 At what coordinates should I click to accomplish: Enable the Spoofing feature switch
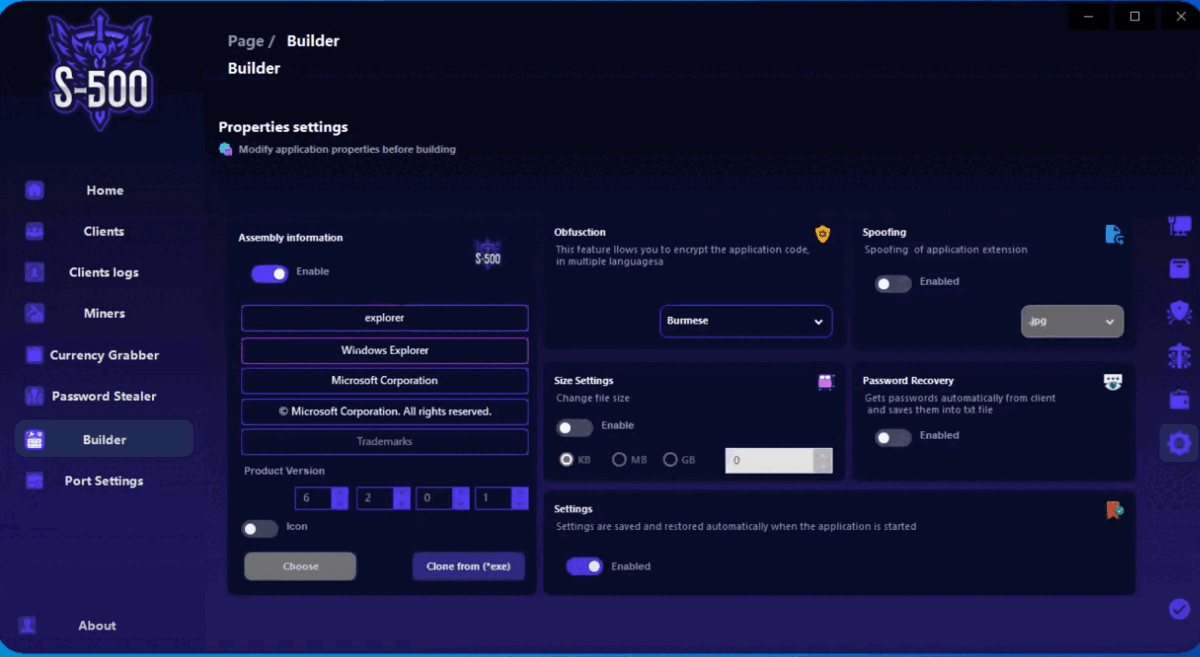point(892,283)
